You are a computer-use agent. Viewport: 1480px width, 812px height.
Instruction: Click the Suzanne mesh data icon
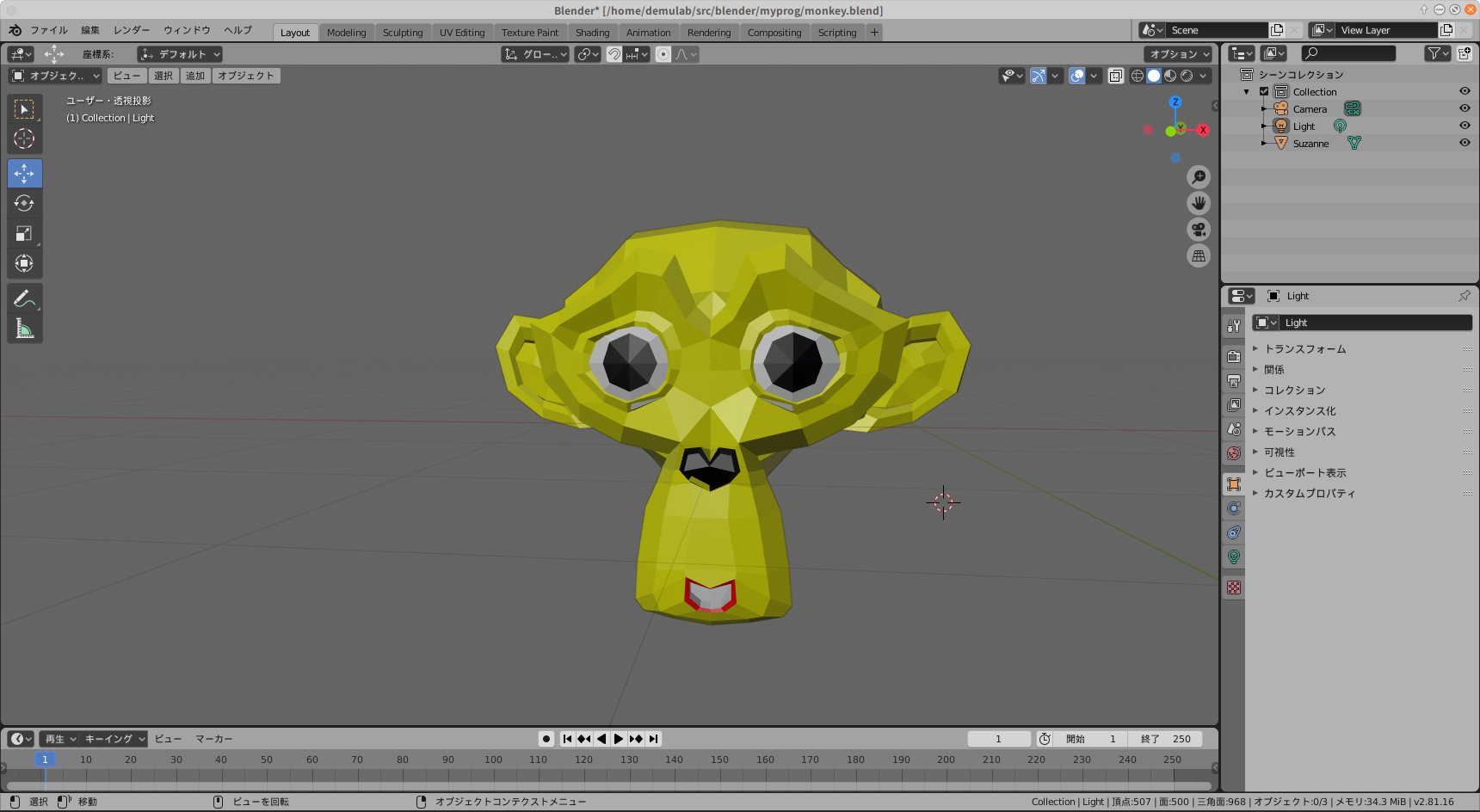click(x=1354, y=144)
